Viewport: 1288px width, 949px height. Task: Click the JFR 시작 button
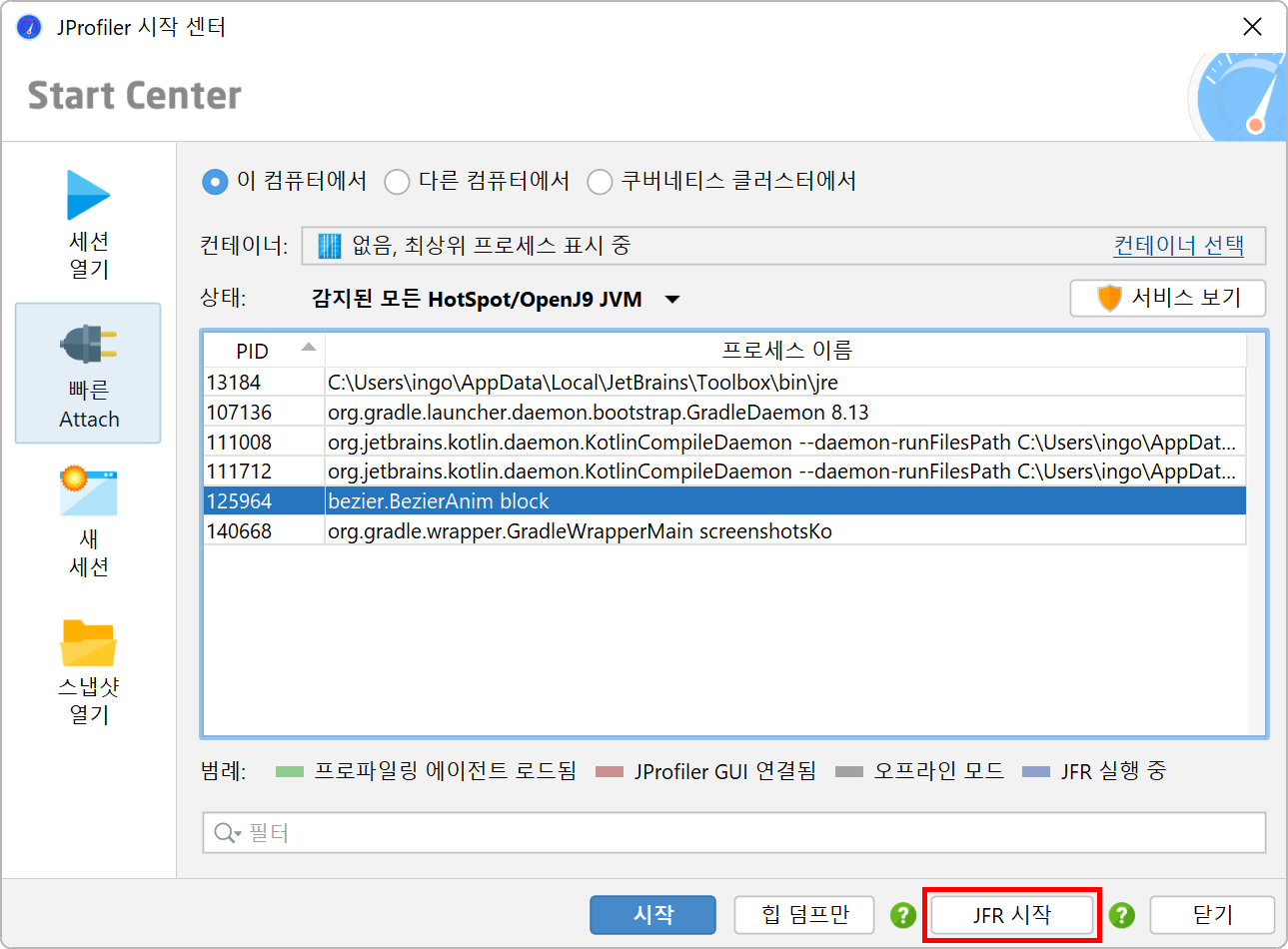pos(1011,915)
